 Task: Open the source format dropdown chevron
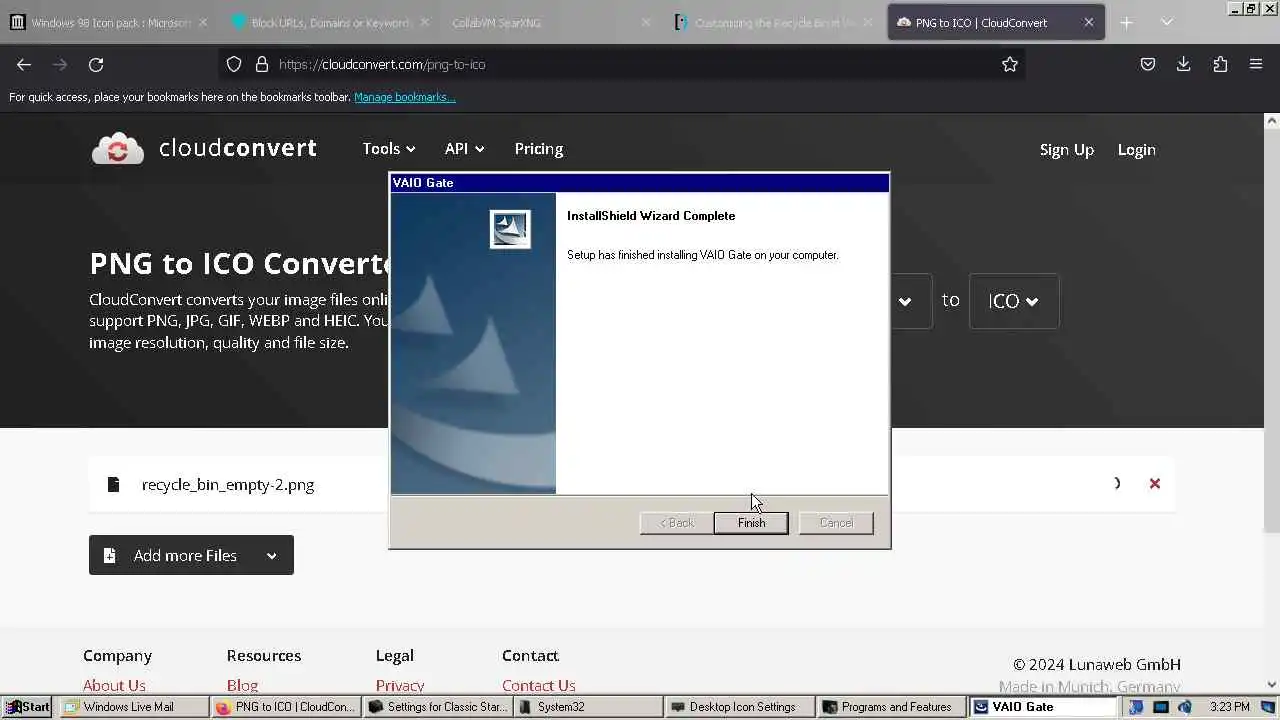(905, 301)
